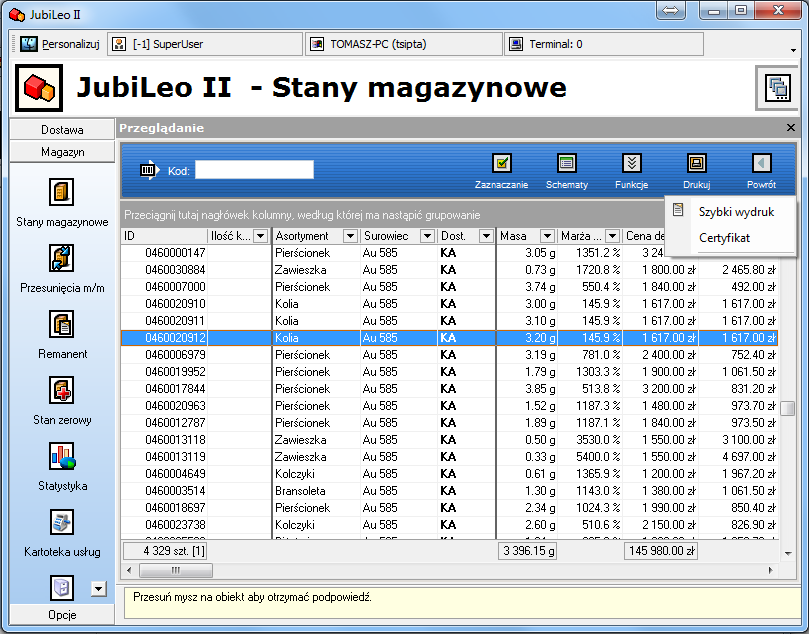Select row with ID 0460007000
The image size is (809, 634).
(x=449, y=287)
